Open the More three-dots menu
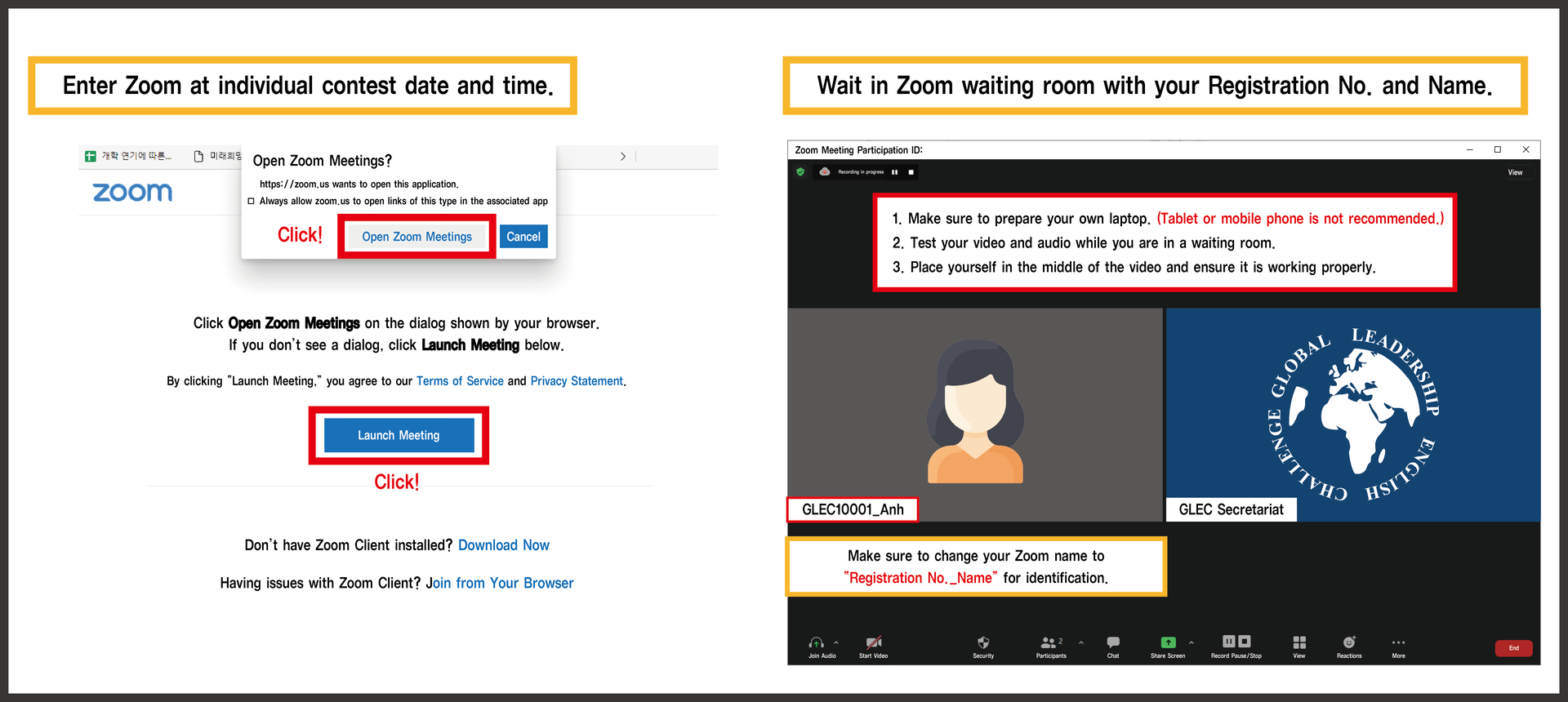This screenshot has height=702, width=1568. click(x=1399, y=642)
